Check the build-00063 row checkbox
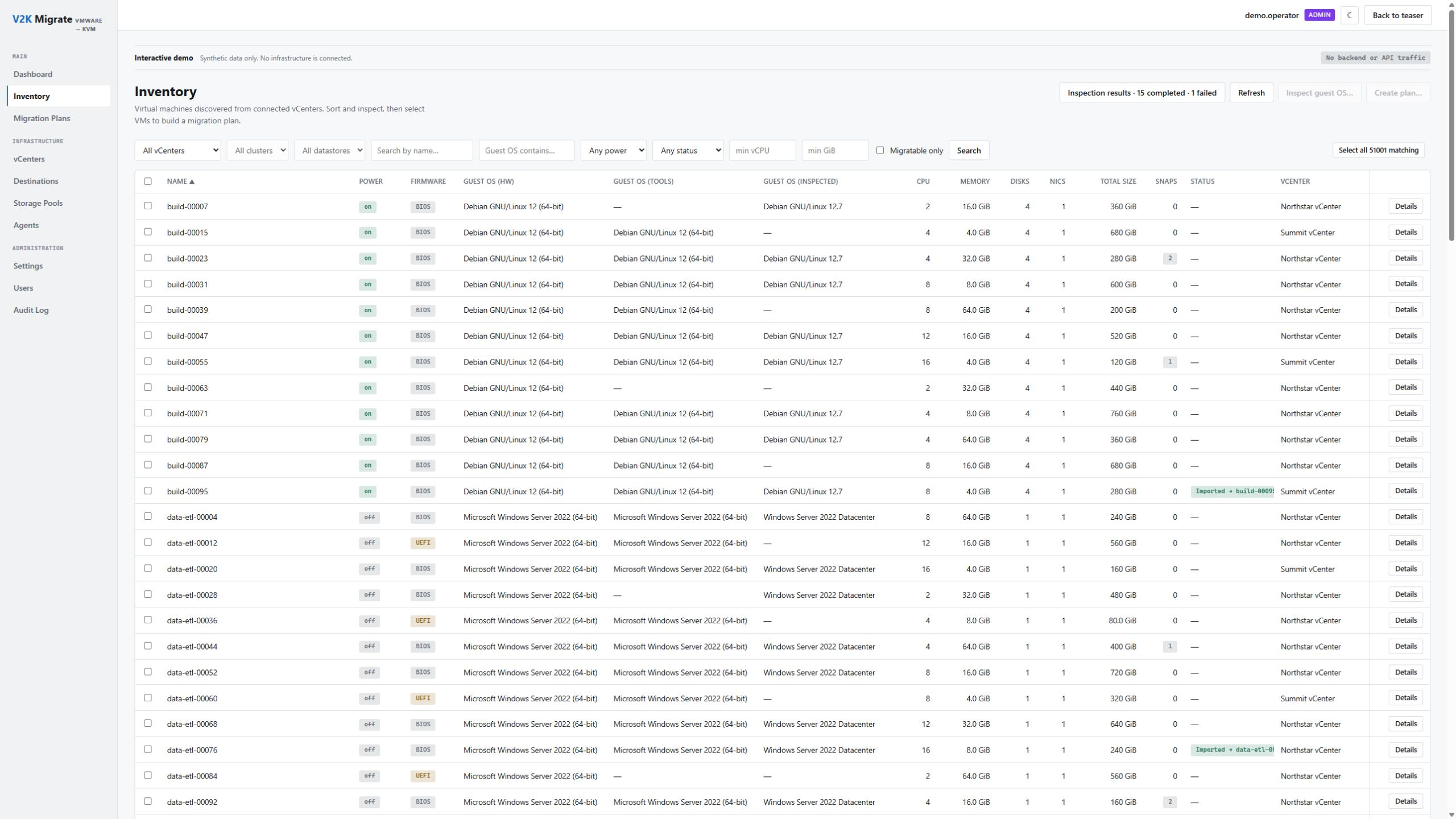The height and width of the screenshot is (819, 1456). (x=148, y=387)
